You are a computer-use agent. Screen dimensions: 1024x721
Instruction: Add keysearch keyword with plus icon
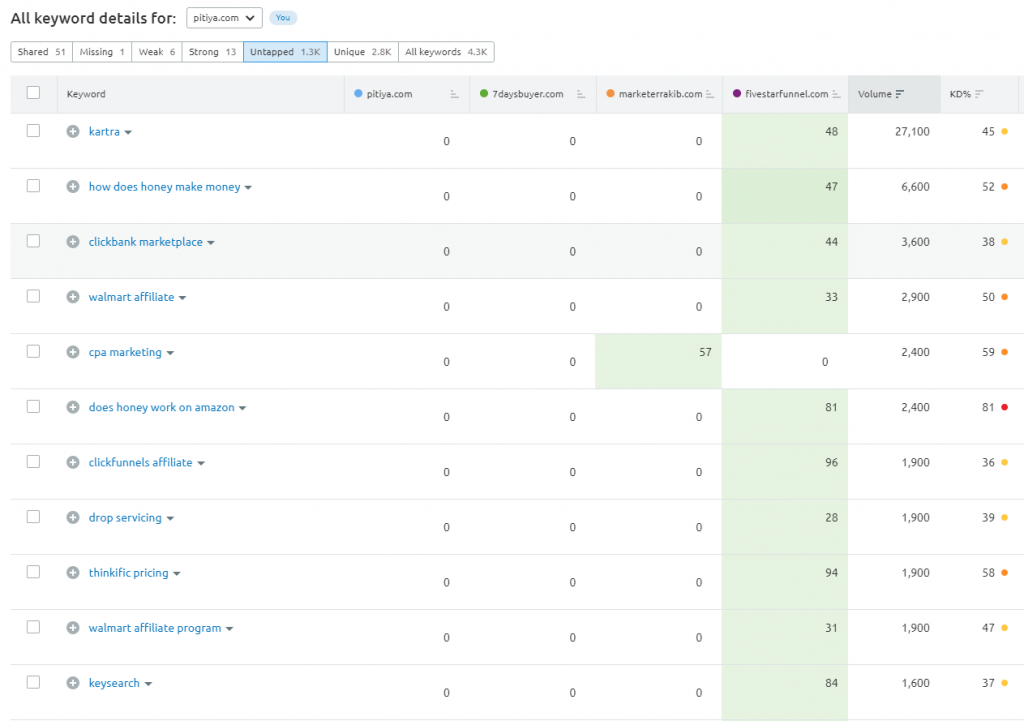pos(73,683)
